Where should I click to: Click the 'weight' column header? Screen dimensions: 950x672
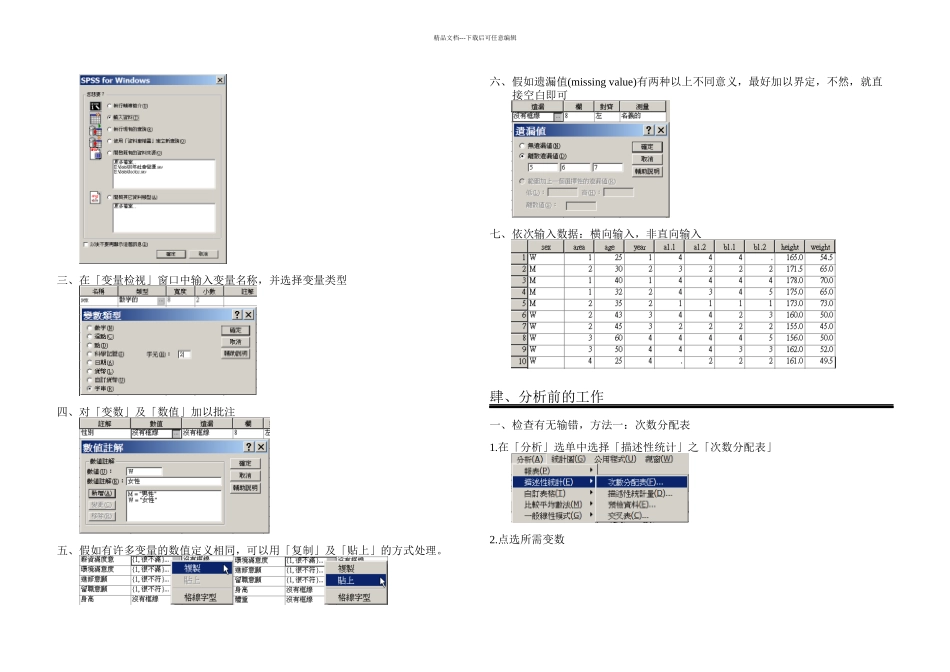tap(820, 247)
